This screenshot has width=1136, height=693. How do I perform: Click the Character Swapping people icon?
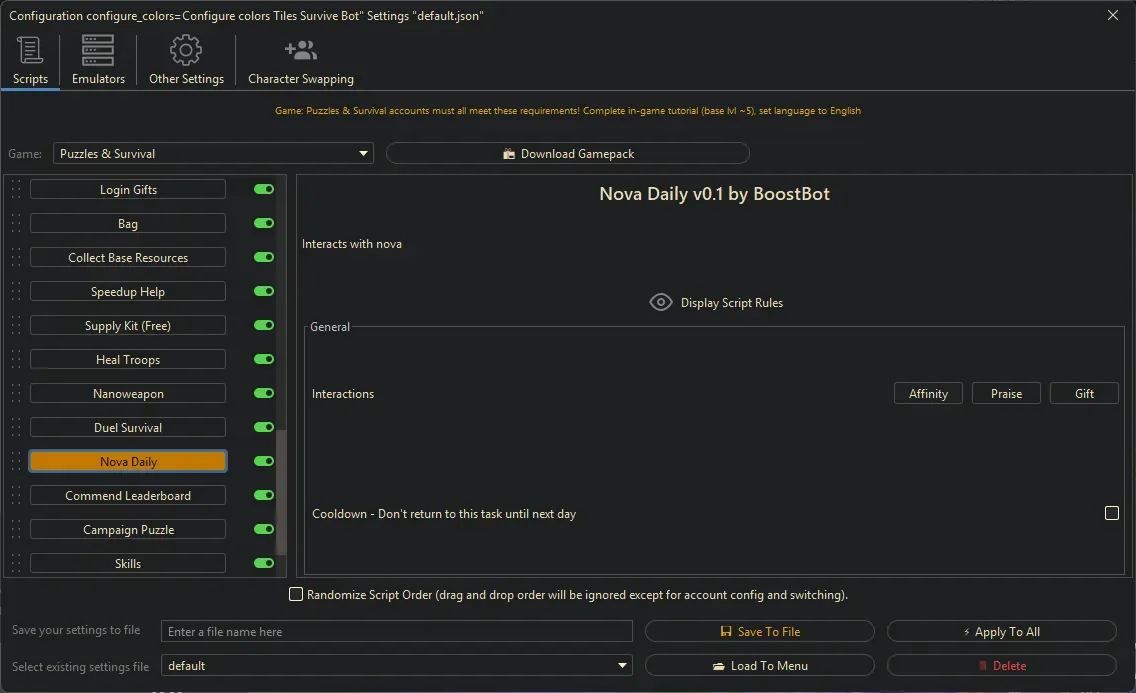(300, 49)
